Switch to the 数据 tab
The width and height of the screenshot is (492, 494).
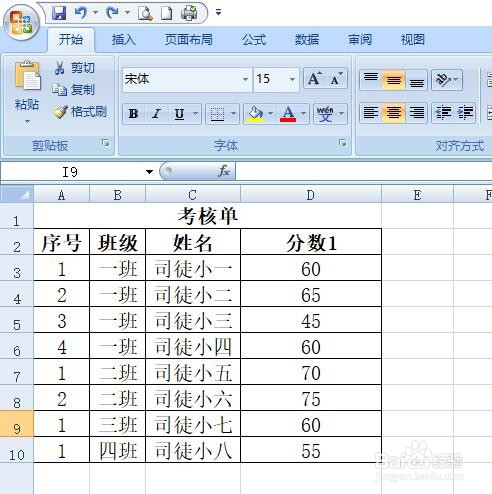(307, 40)
